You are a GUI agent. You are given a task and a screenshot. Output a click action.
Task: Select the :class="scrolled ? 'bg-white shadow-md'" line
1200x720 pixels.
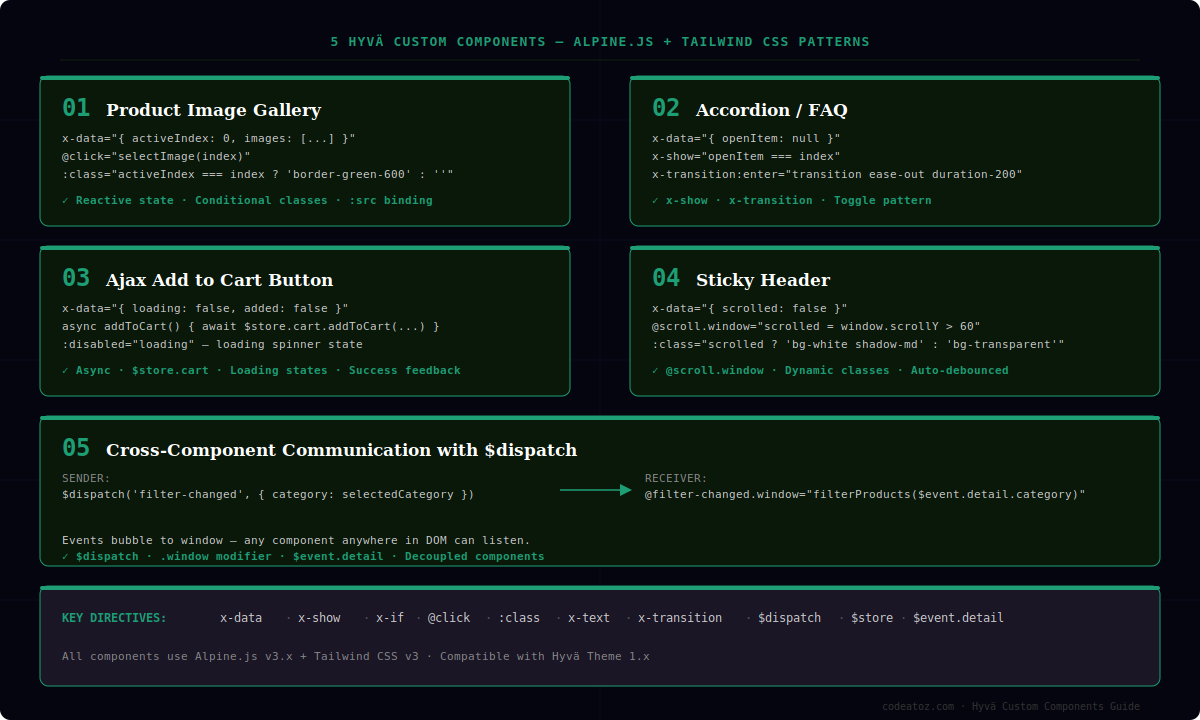pos(858,344)
